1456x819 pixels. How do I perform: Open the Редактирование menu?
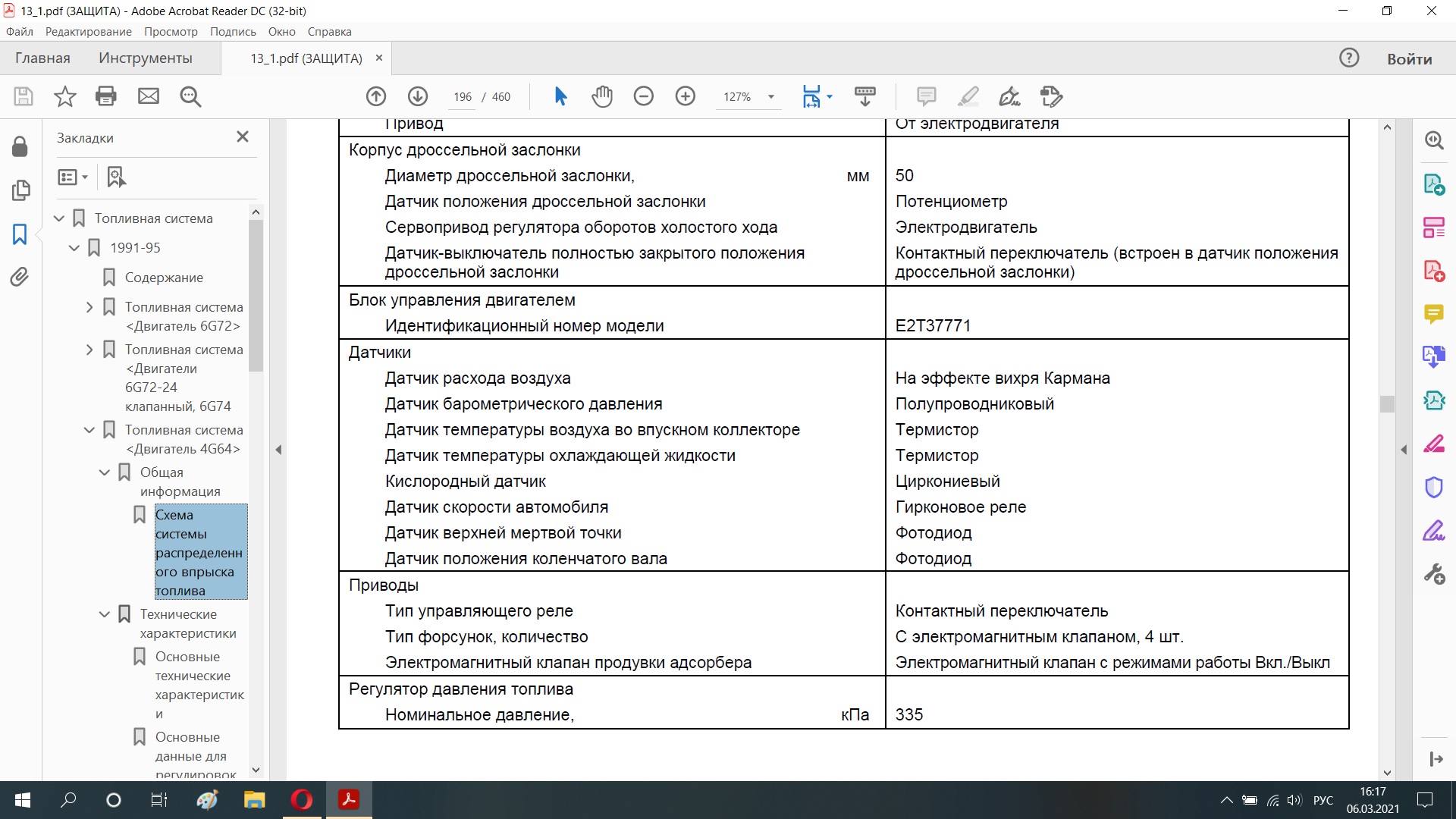coord(88,32)
